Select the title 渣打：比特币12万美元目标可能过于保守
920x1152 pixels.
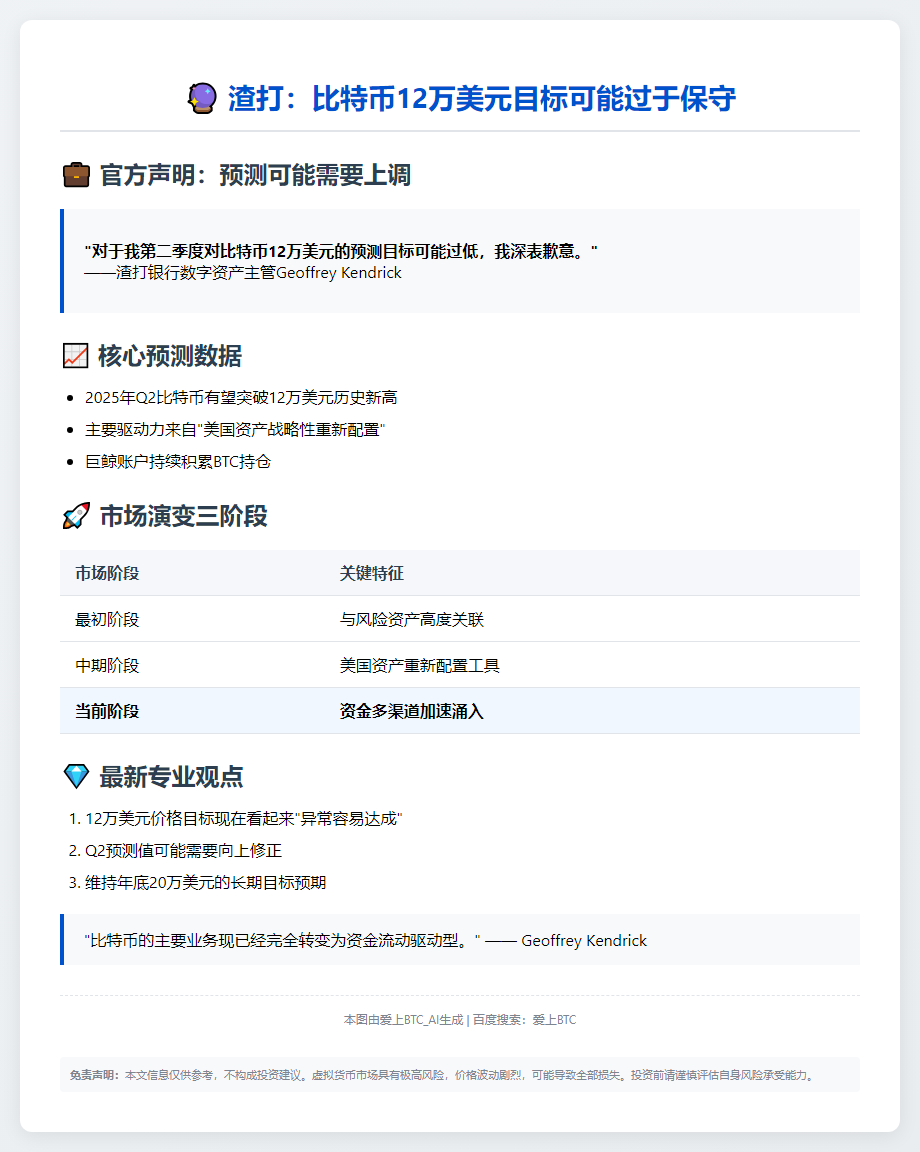point(481,98)
